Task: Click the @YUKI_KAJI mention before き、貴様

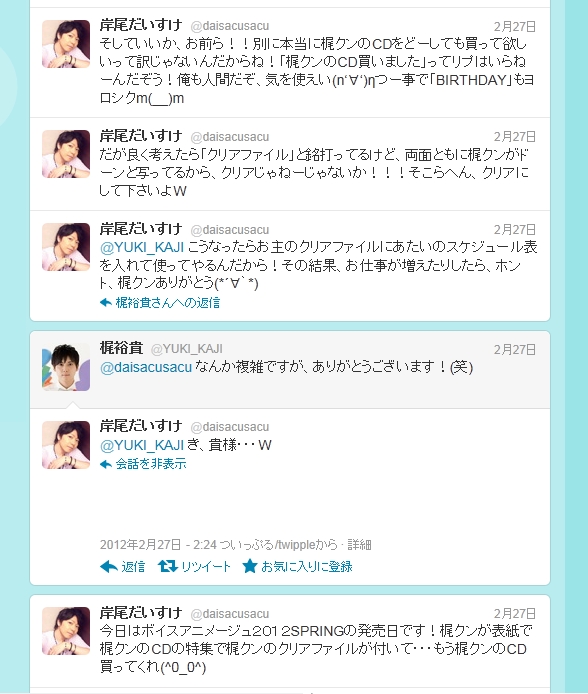Action: (x=142, y=445)
